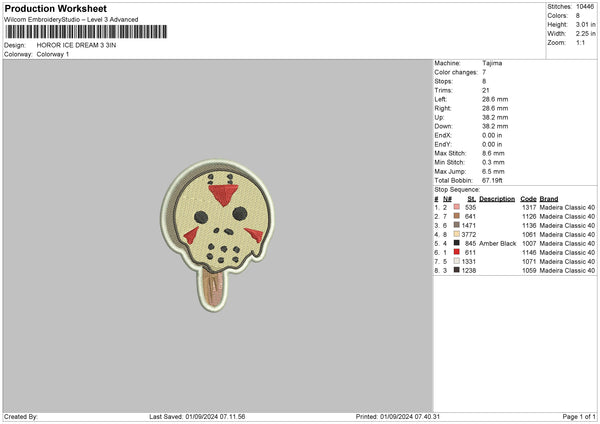Click 'Madeira Classic 40' in the 1059 row
The image size is (600, 424).
tap(567, 271)
